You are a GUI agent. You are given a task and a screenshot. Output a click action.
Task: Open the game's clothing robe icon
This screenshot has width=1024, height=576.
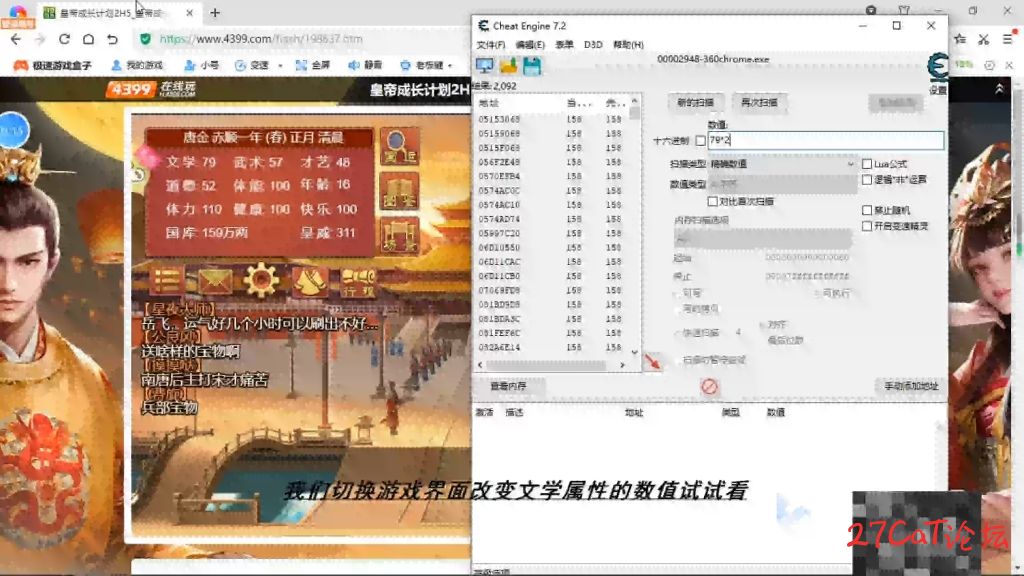click(x=310, y=281)
